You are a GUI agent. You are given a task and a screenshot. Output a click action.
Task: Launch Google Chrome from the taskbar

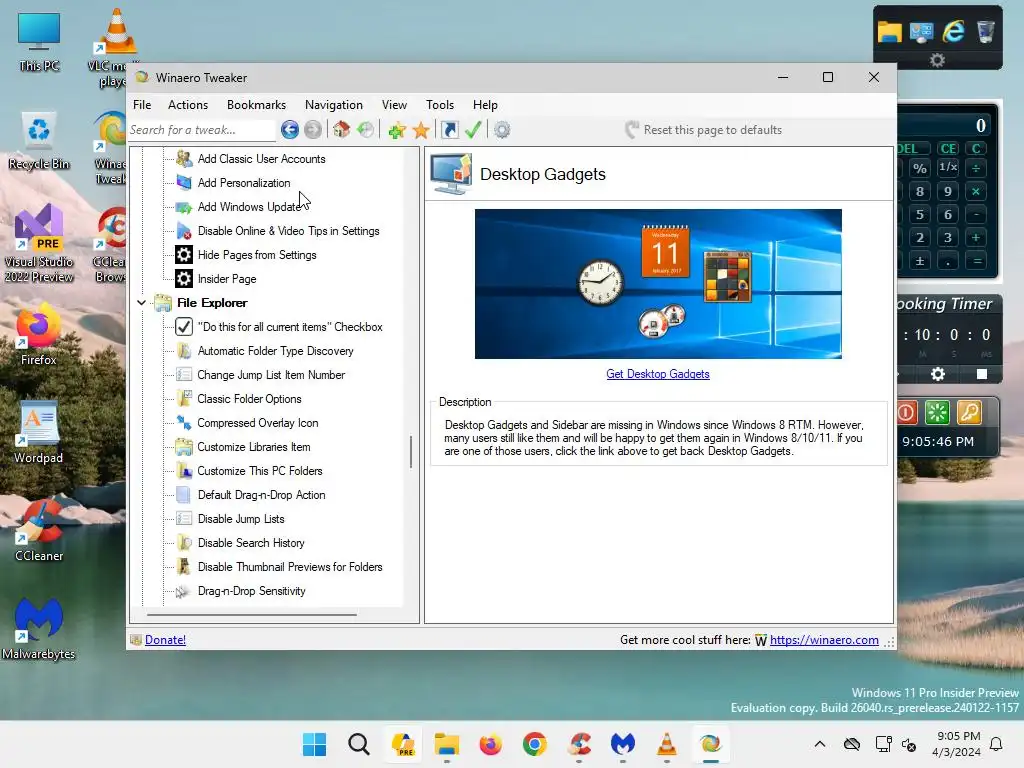pyautogui.click(x=534, y=744)
